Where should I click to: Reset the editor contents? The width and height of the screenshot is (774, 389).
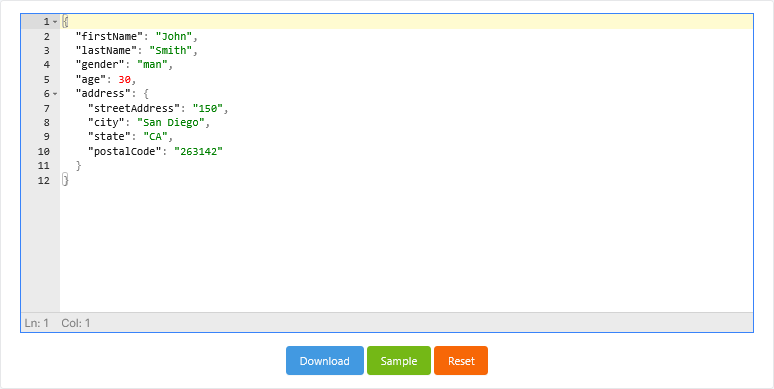coord(461,360)
